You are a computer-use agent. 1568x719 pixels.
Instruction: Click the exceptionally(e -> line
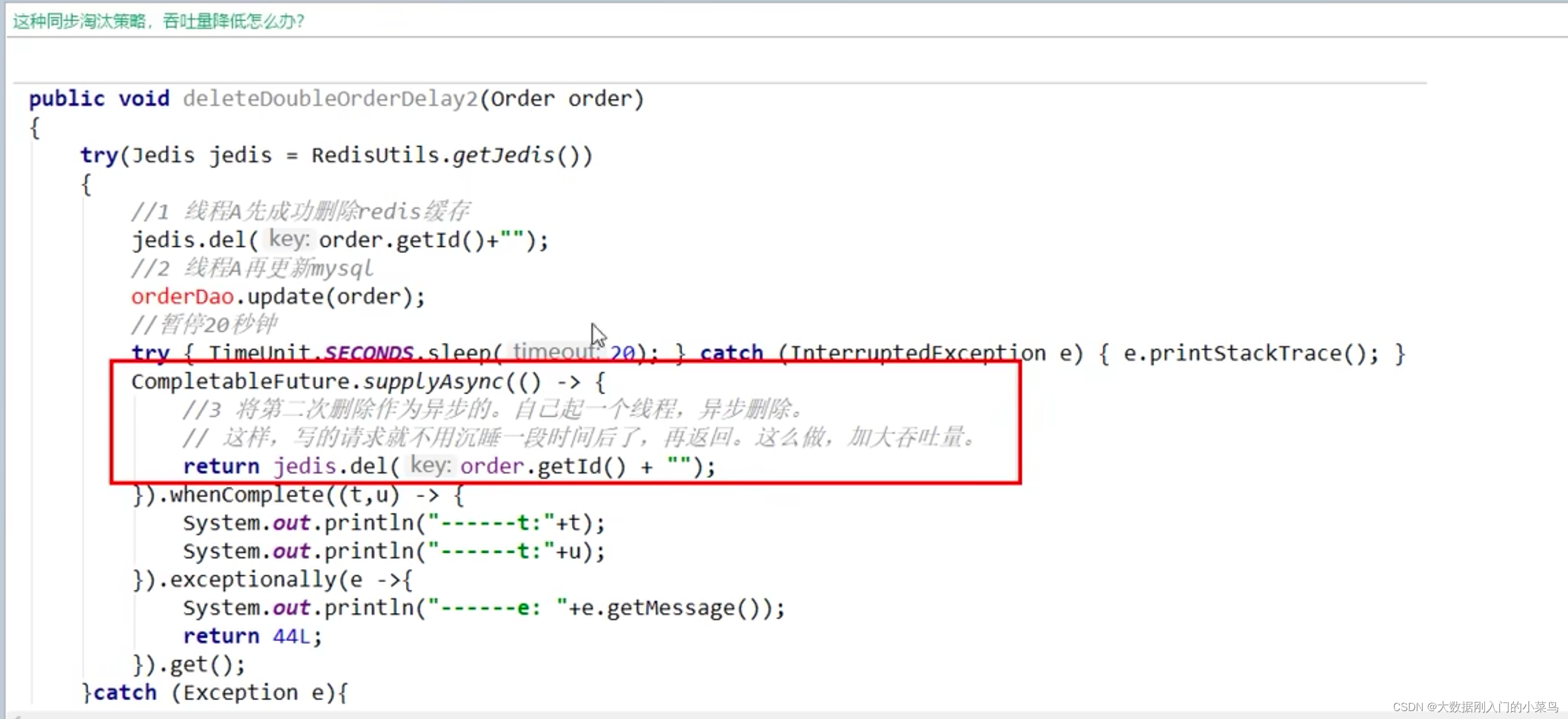coord(273,579)
